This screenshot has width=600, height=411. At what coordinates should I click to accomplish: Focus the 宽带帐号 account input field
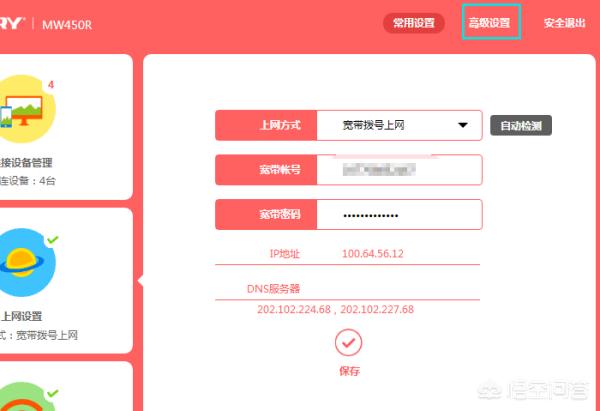click(x=399, y=170)
